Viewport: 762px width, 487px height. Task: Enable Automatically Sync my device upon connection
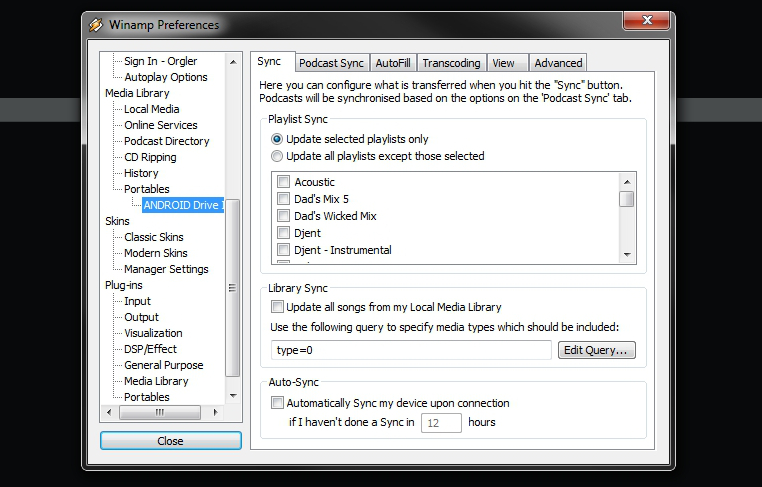click(277, 403)
